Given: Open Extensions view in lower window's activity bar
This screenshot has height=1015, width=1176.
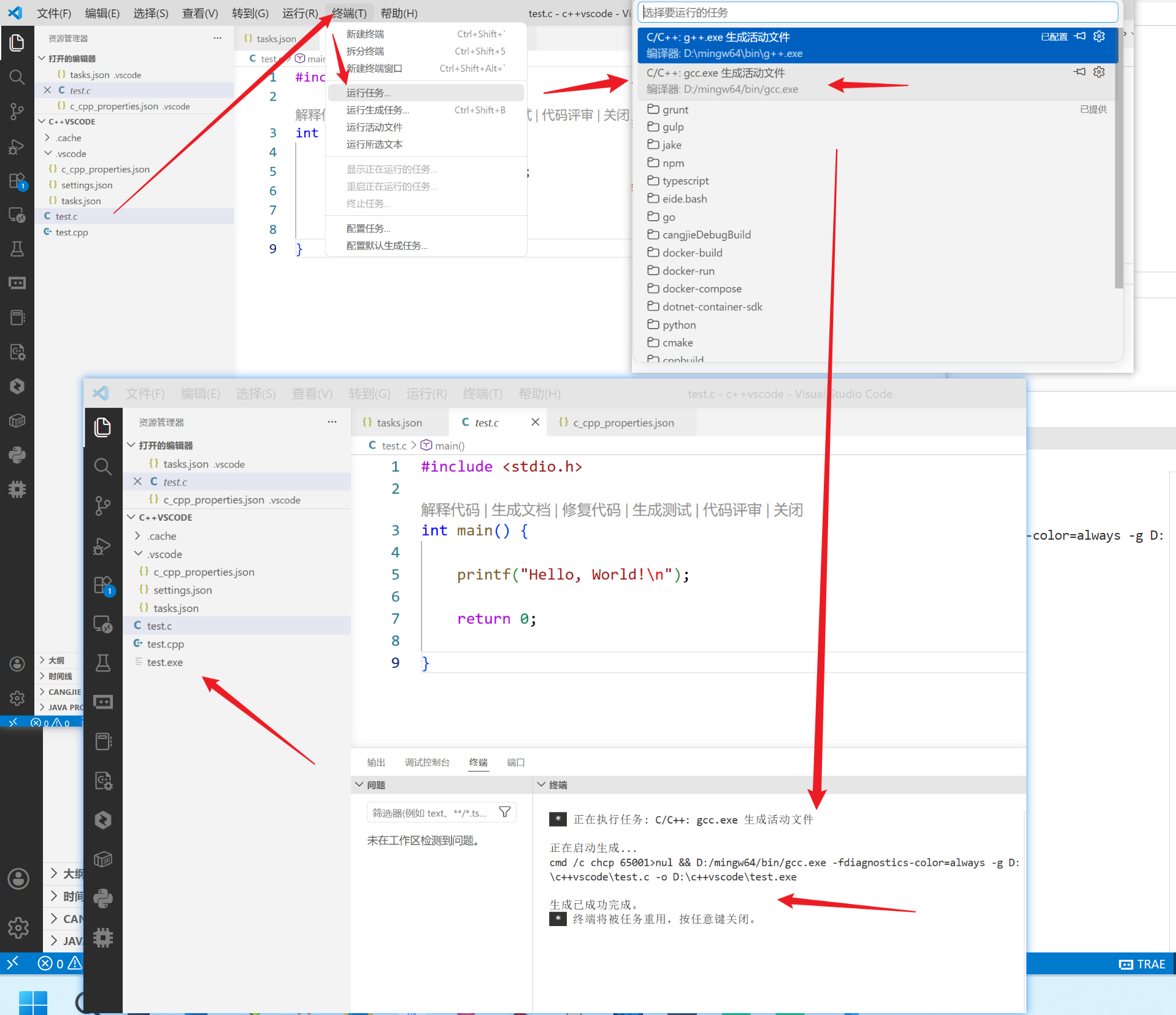Looking at the screenshot, I should coord(103,586).
